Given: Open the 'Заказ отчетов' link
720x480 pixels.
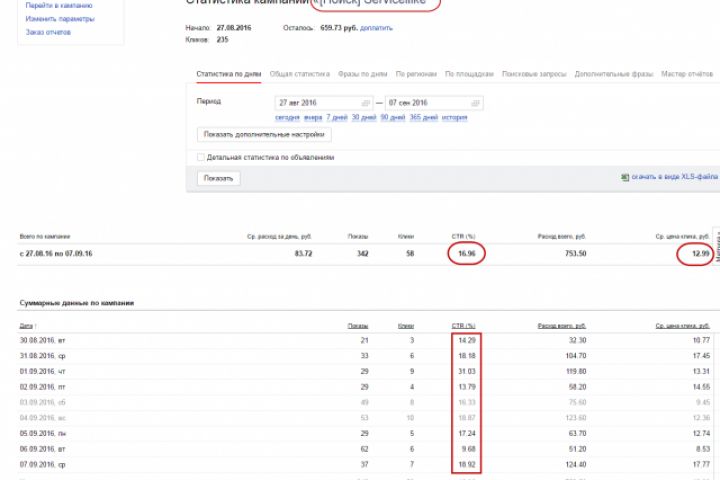Looking at the screenshot, I should click(x=48, y=32).
